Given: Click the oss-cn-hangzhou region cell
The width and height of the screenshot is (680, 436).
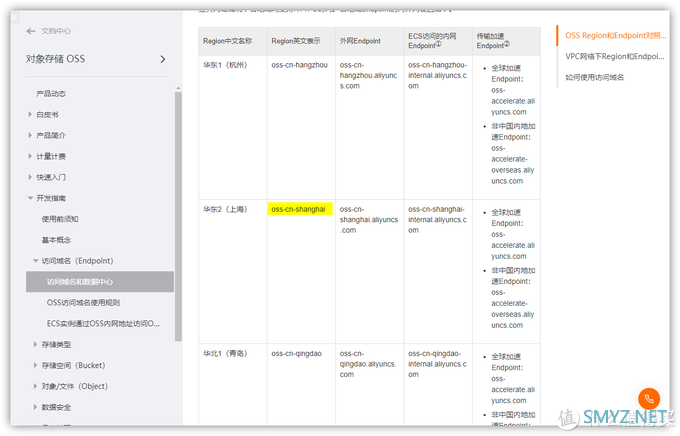Looking at the screenshot, I should click(x=299, y=65).
